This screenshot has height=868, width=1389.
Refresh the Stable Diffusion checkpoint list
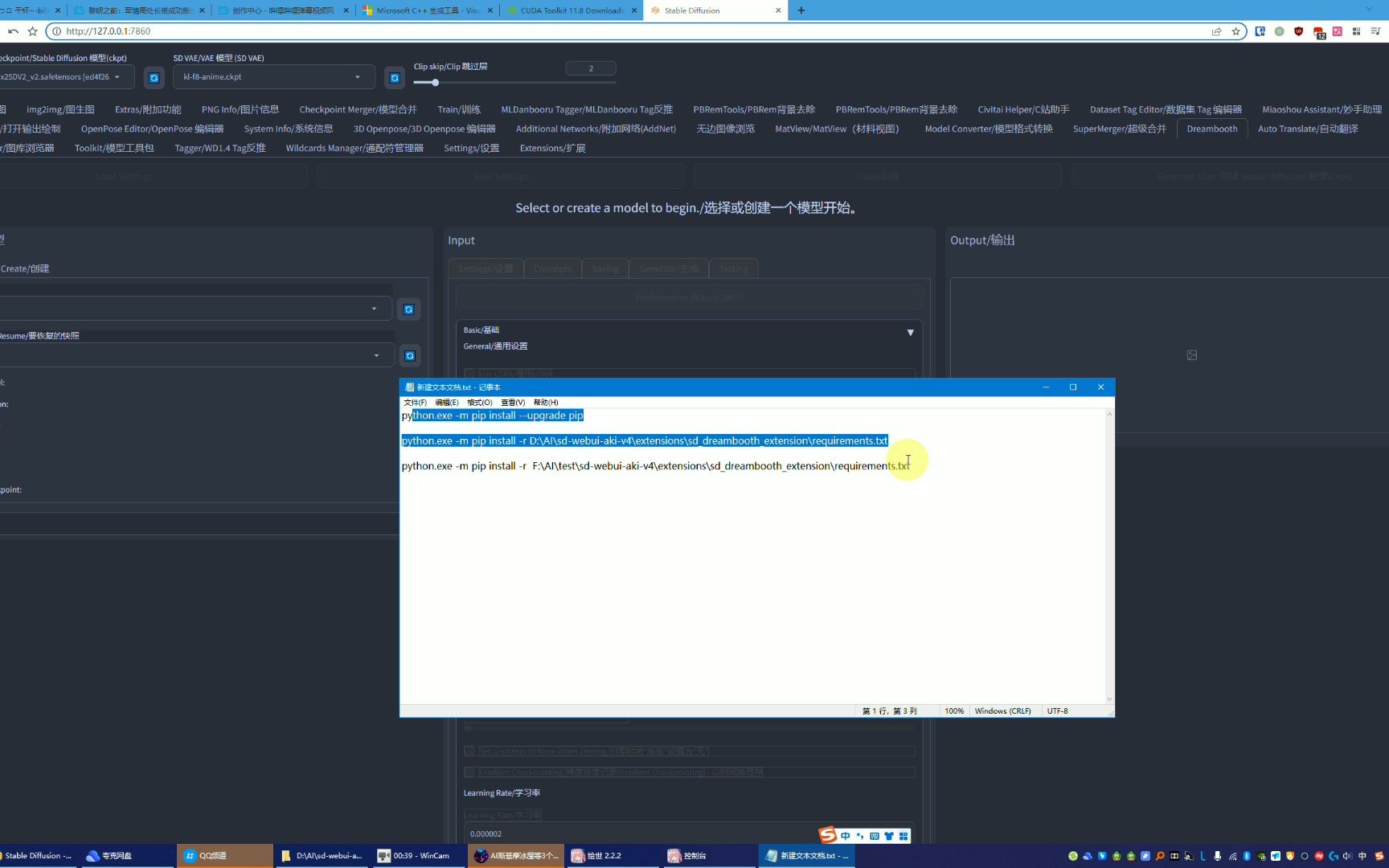click(154, 77)
